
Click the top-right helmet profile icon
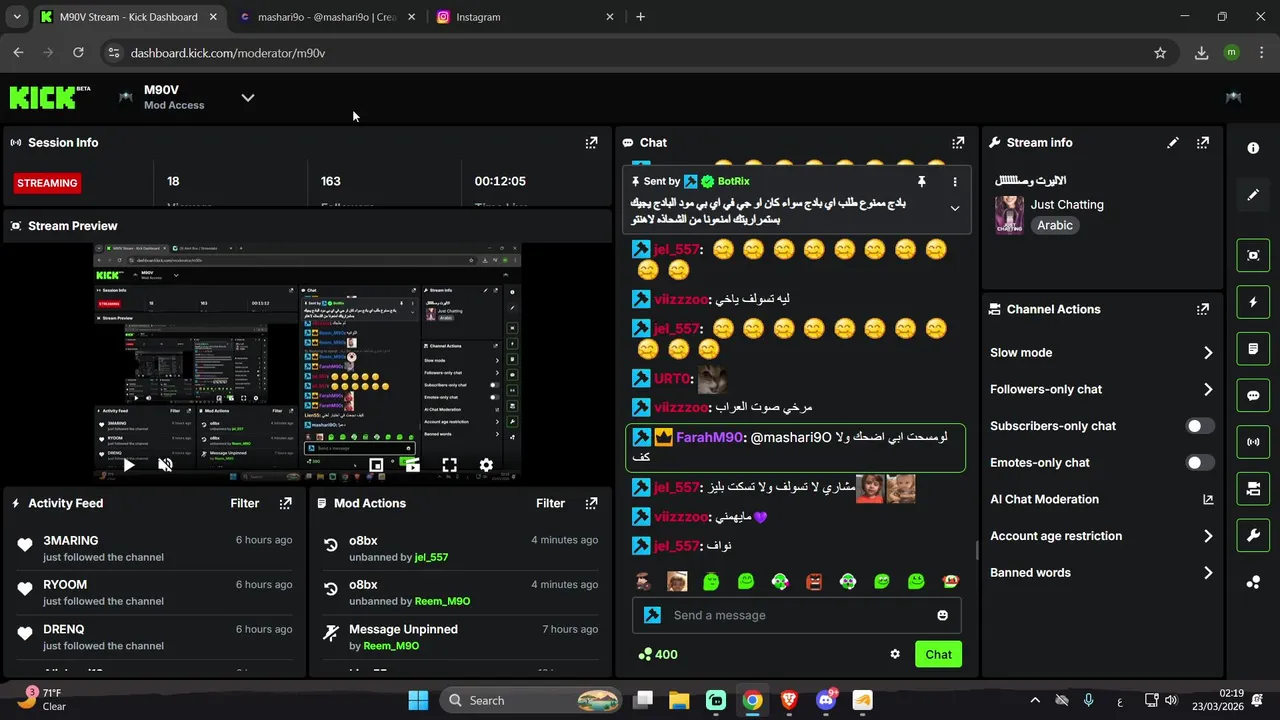coord(1234,97)
